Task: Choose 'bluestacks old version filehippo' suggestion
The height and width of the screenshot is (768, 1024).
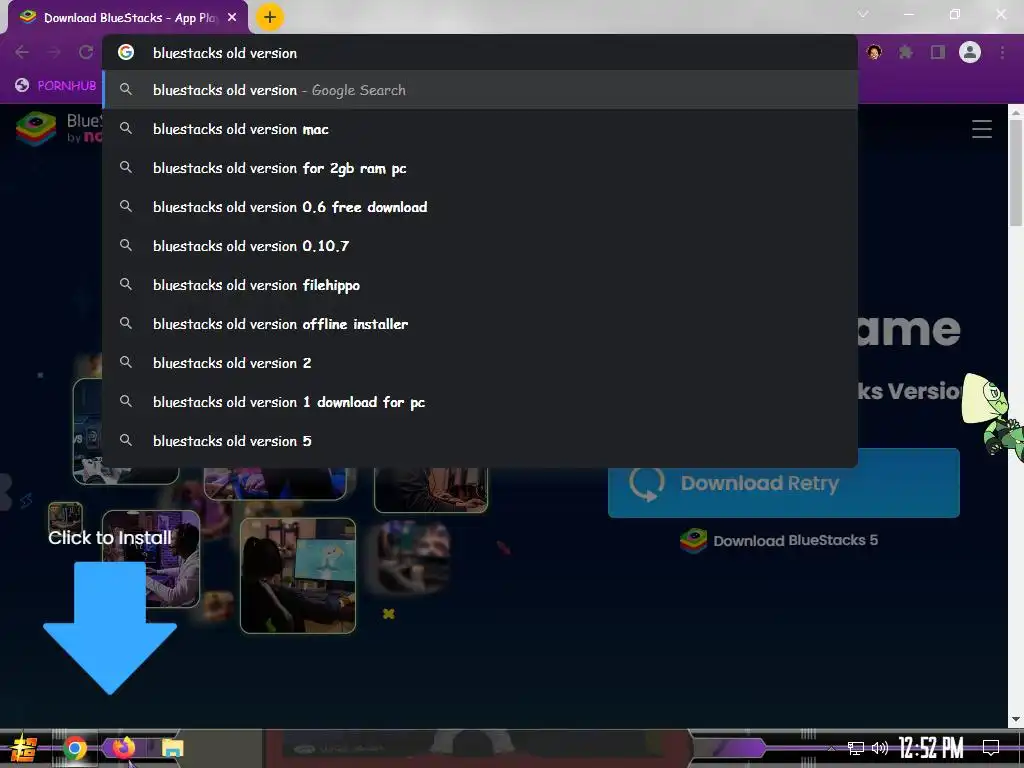Action: coord(479,285)
